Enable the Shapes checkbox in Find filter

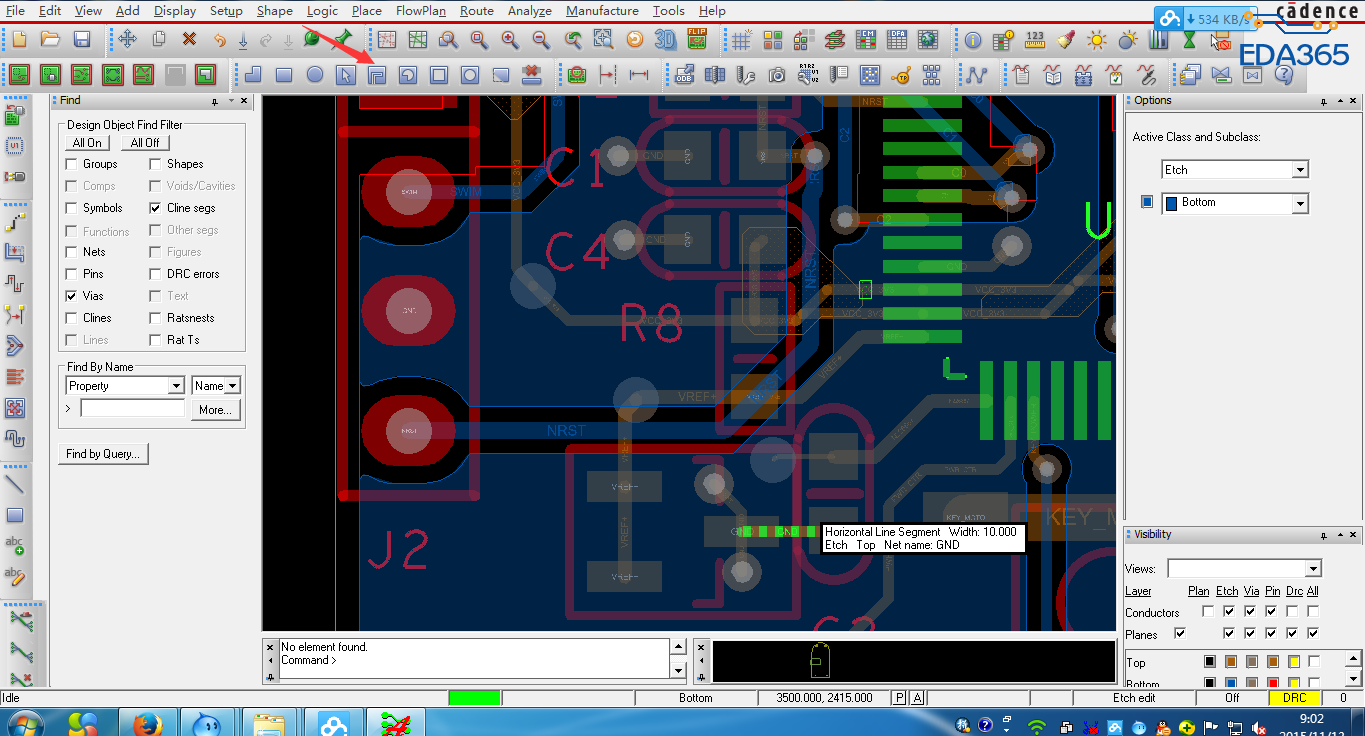(156, 164)
